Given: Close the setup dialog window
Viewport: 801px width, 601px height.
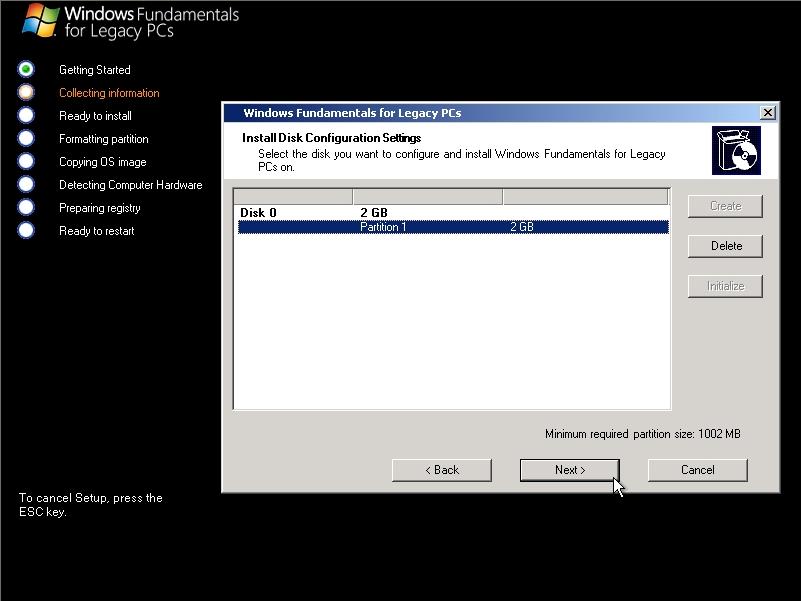Looking at the screenshot, I should pyautogui.click(x=767, y=112).
